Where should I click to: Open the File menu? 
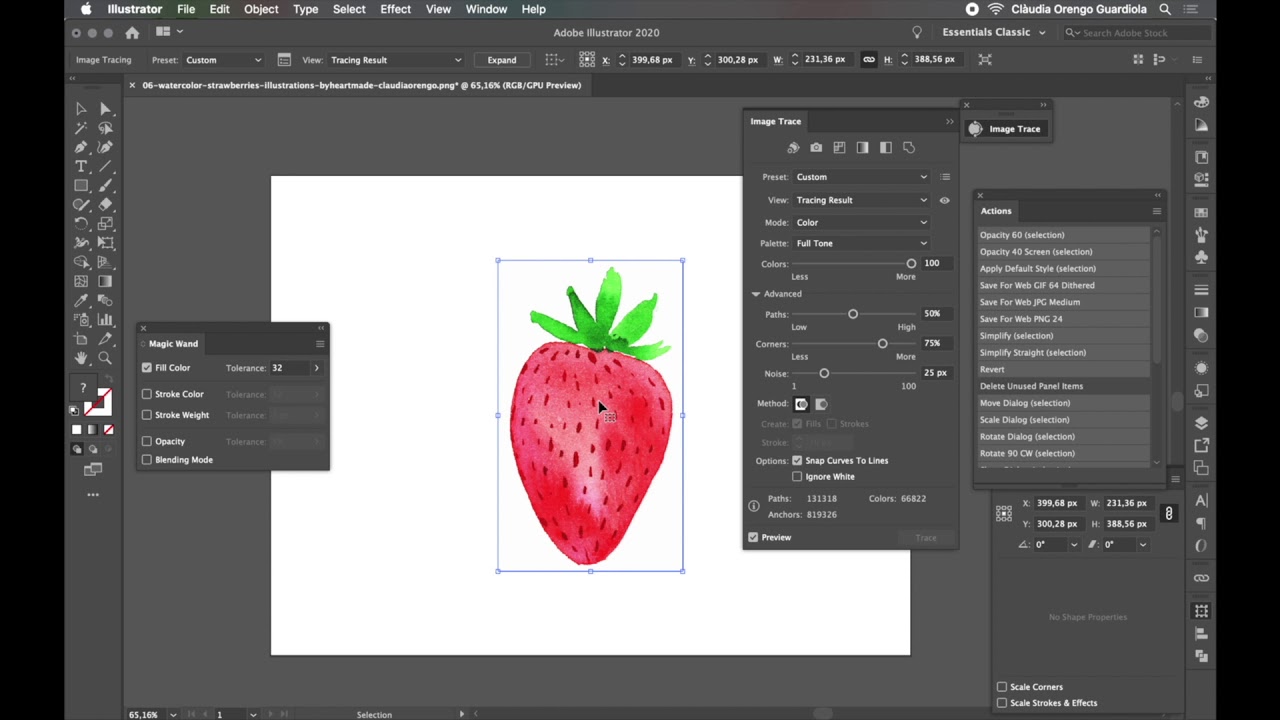click(186, 9)
